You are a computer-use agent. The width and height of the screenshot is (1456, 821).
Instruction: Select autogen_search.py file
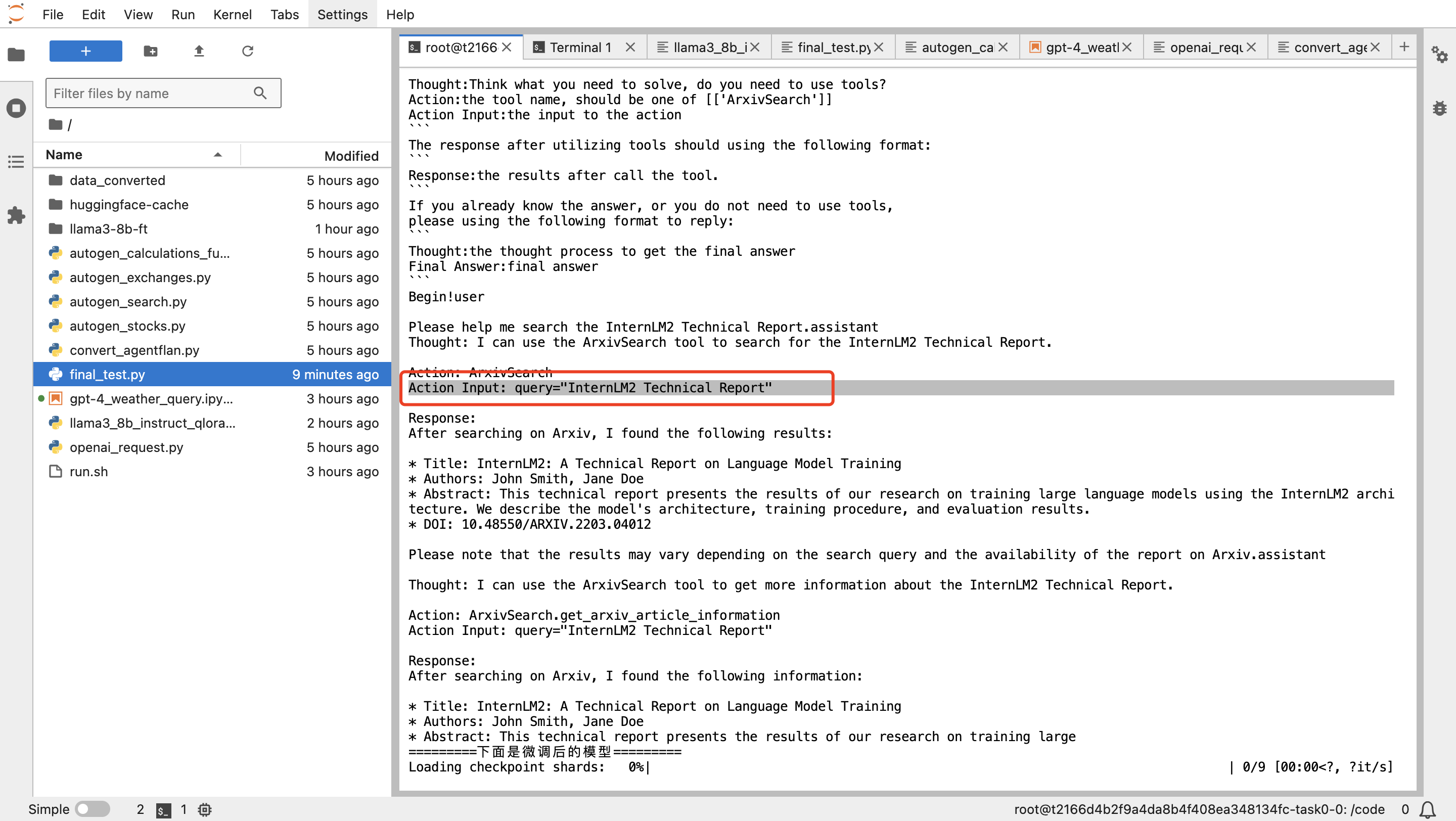[212, 302]
